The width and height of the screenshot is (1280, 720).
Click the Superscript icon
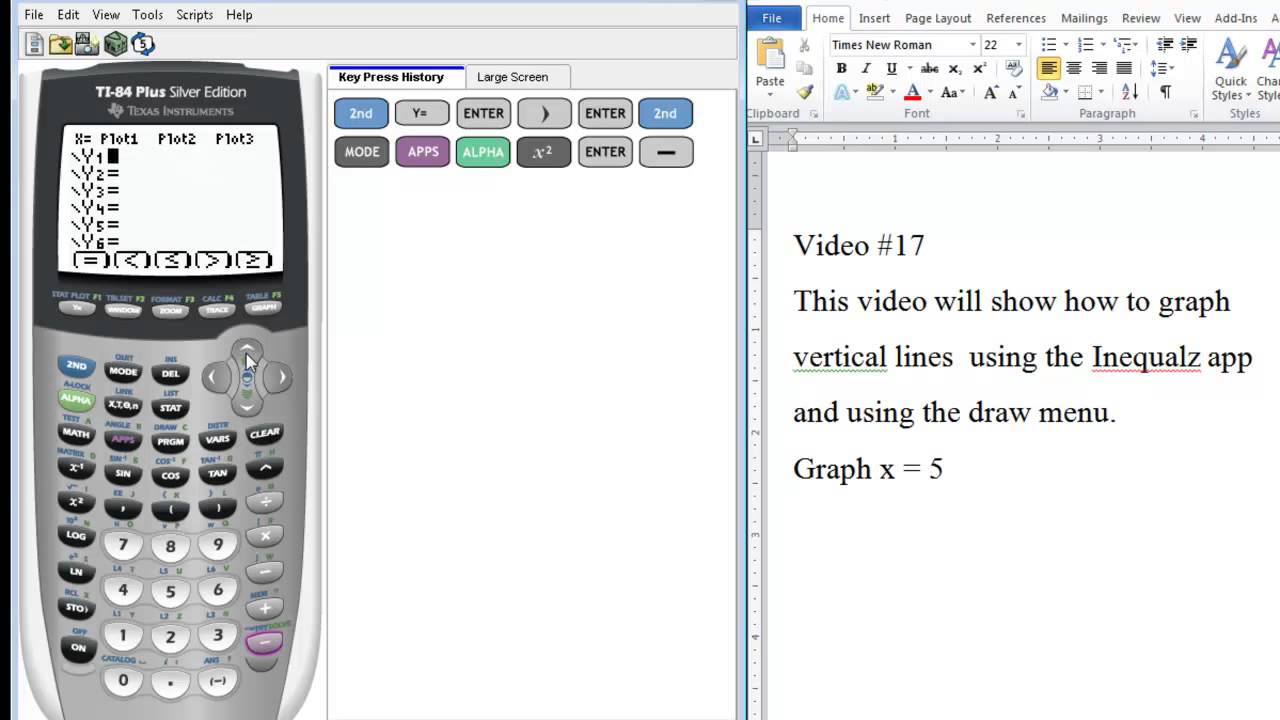coord(979,68)
